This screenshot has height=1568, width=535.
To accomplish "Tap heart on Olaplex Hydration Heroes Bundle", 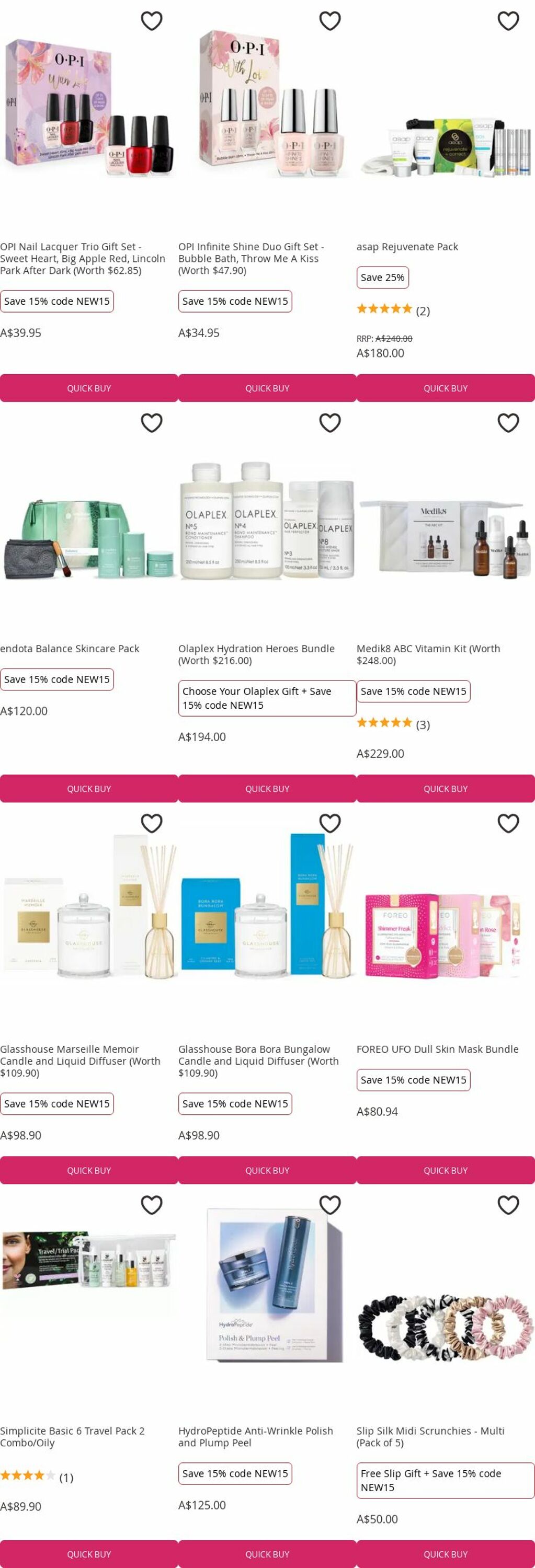I will [x=329, y=422].
